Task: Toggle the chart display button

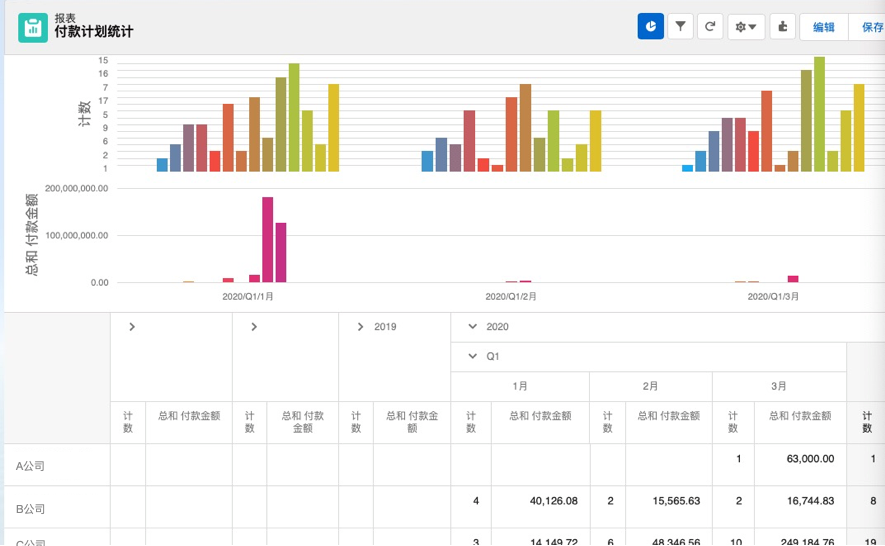Action: pos(650,27)
